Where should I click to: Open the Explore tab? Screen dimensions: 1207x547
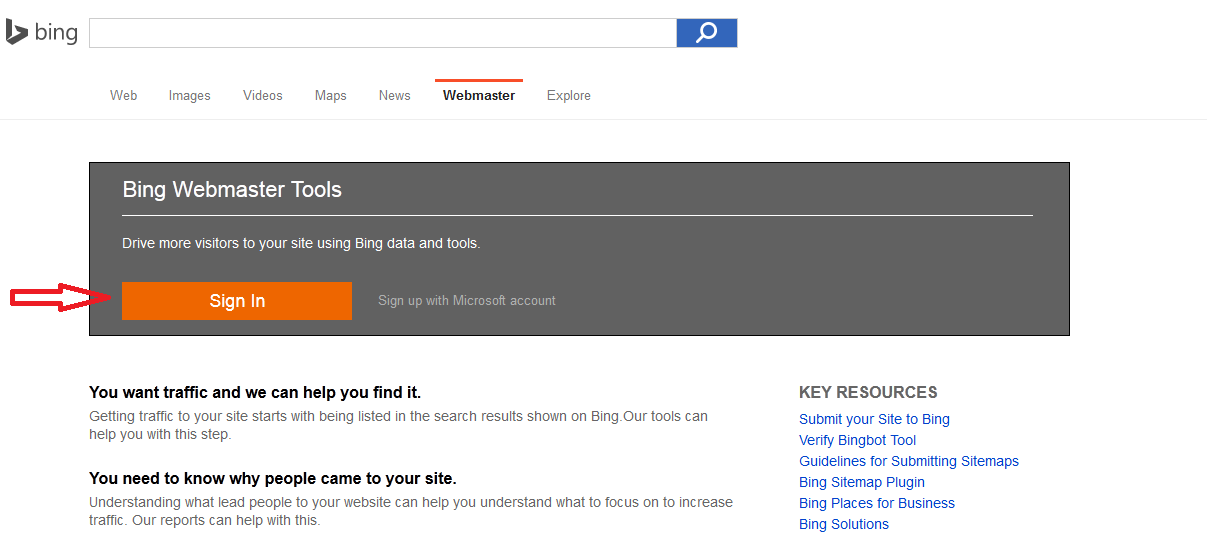(x=569, y=96)
